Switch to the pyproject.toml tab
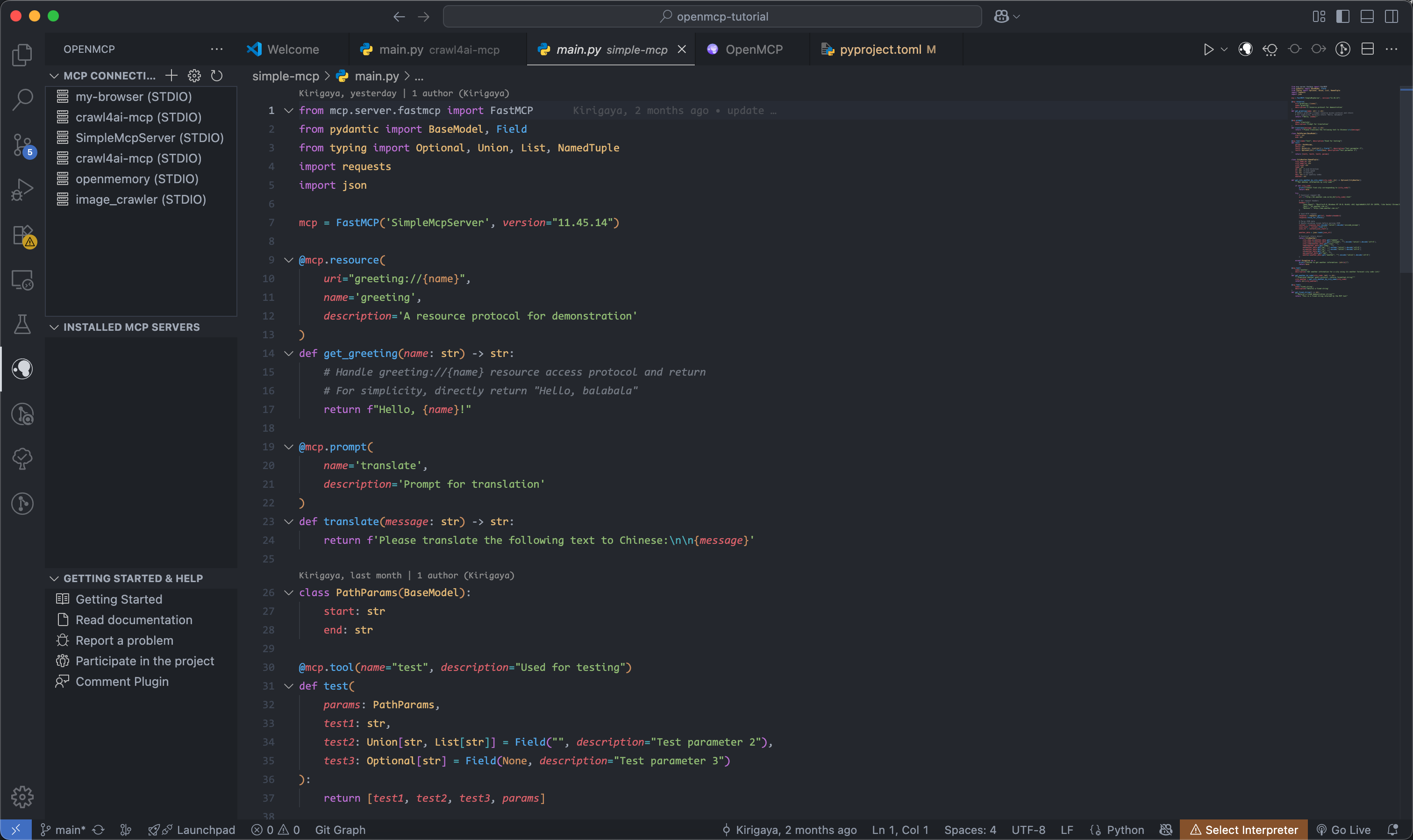 (880, 50)
